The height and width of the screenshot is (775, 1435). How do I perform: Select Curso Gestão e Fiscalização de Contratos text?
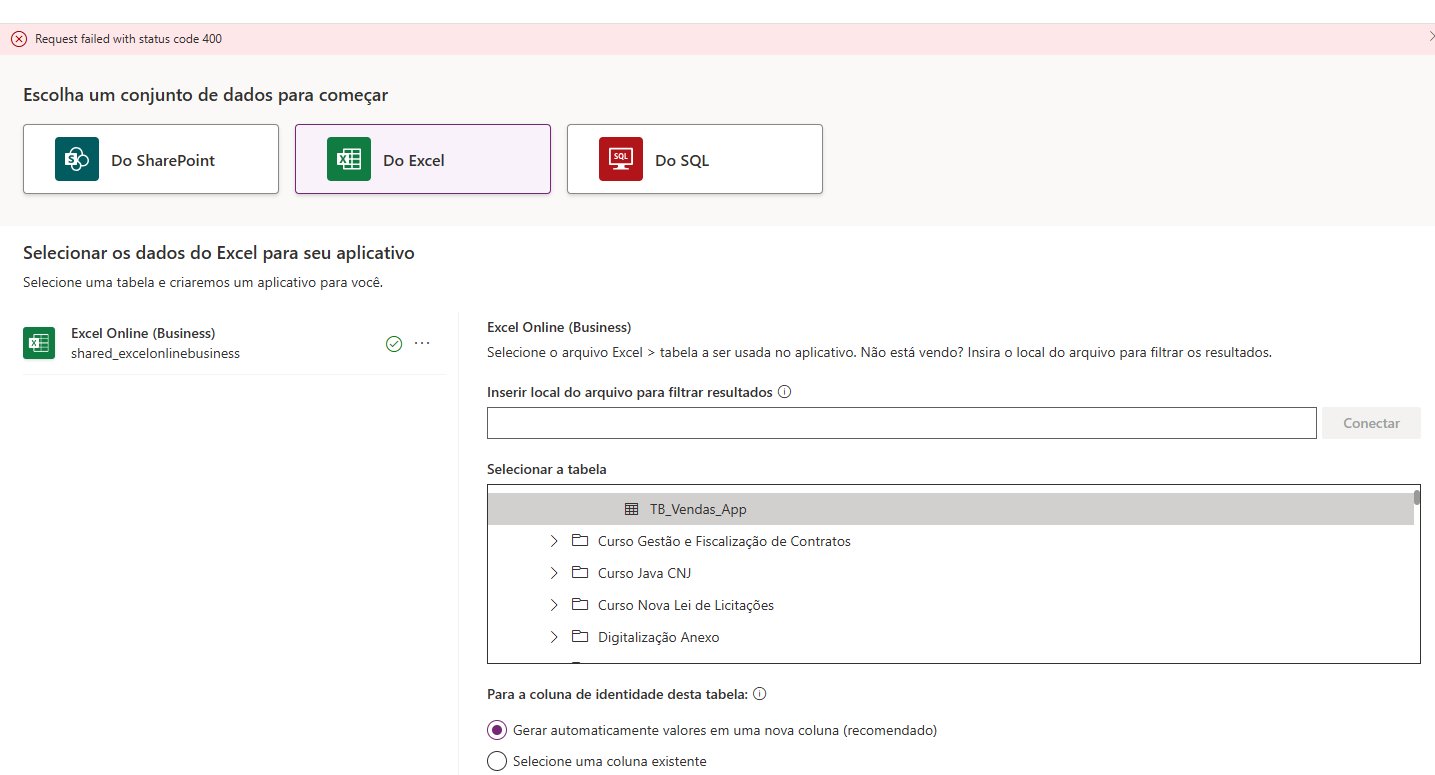[x=724, y=541]
